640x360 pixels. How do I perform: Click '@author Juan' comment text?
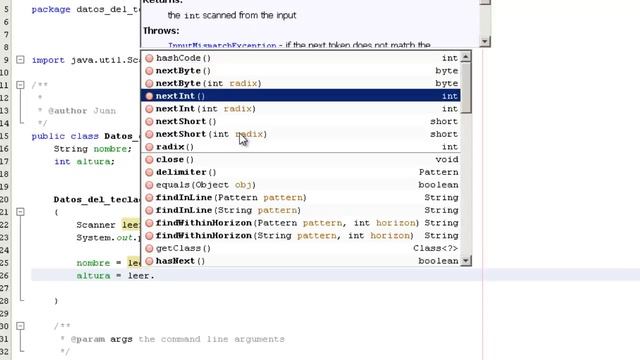coord(82,111)
